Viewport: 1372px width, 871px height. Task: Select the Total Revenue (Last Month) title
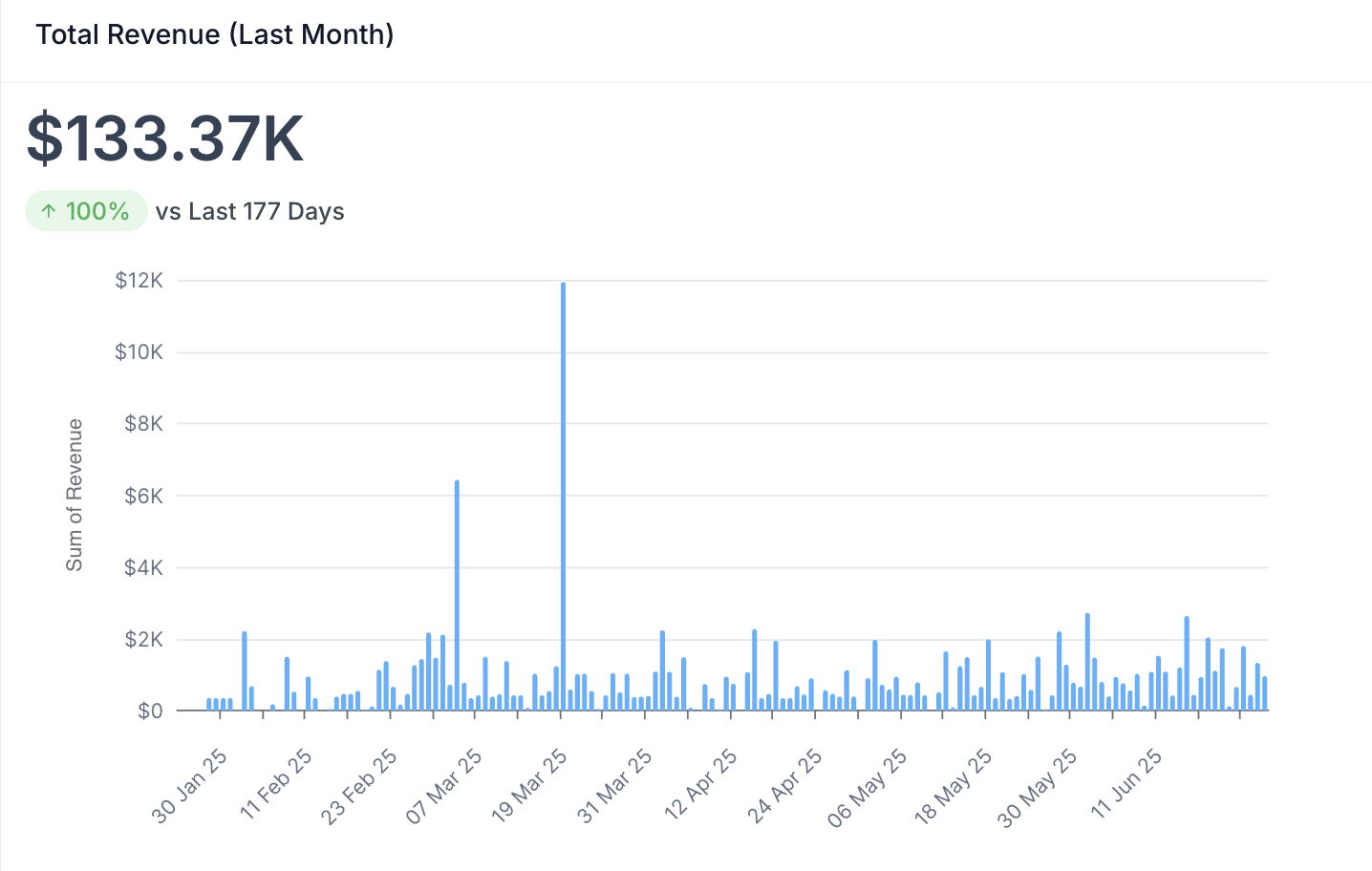215,34
